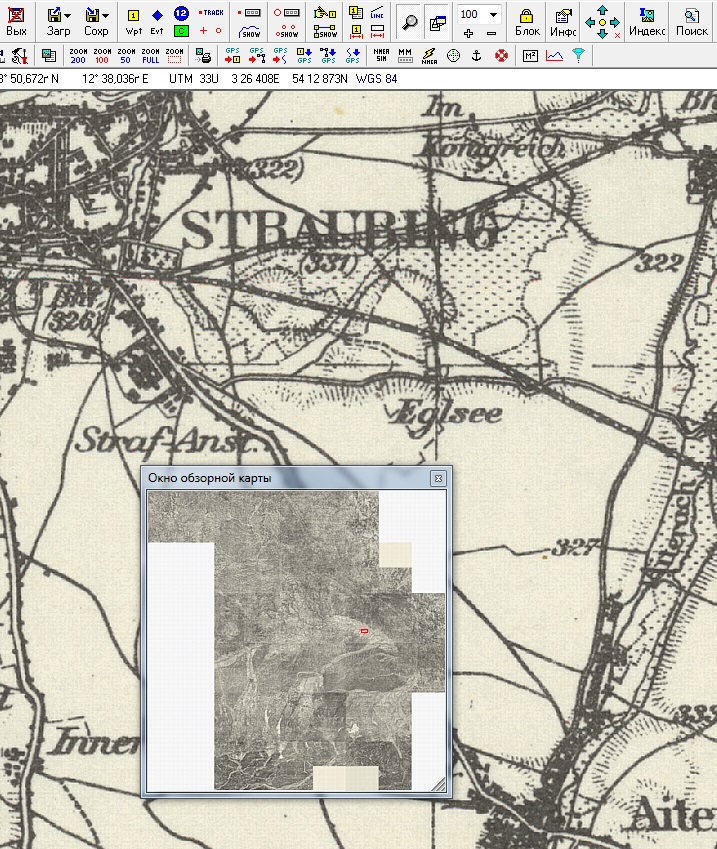Click the blue funnel filter icon
The height and width of the screenshot is (849, 717).
tap(578, 55)
